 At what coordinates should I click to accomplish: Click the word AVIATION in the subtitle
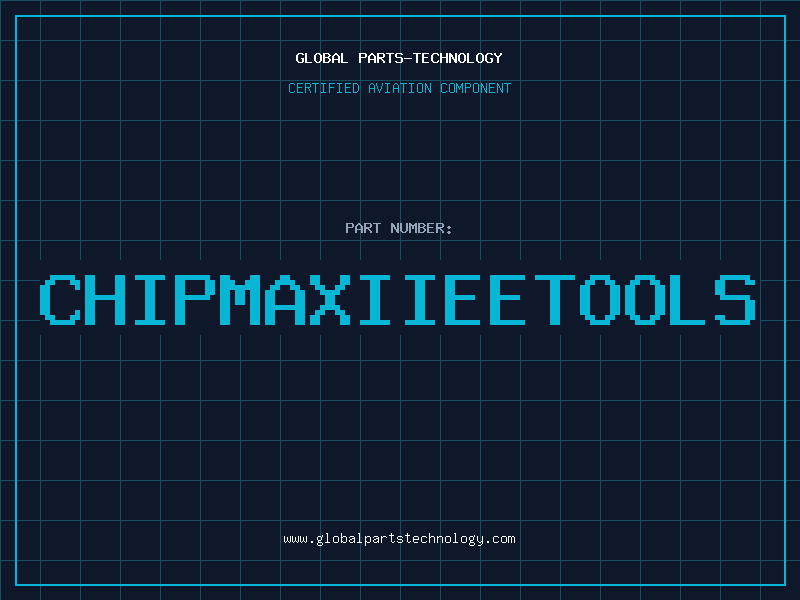(400, 88)
